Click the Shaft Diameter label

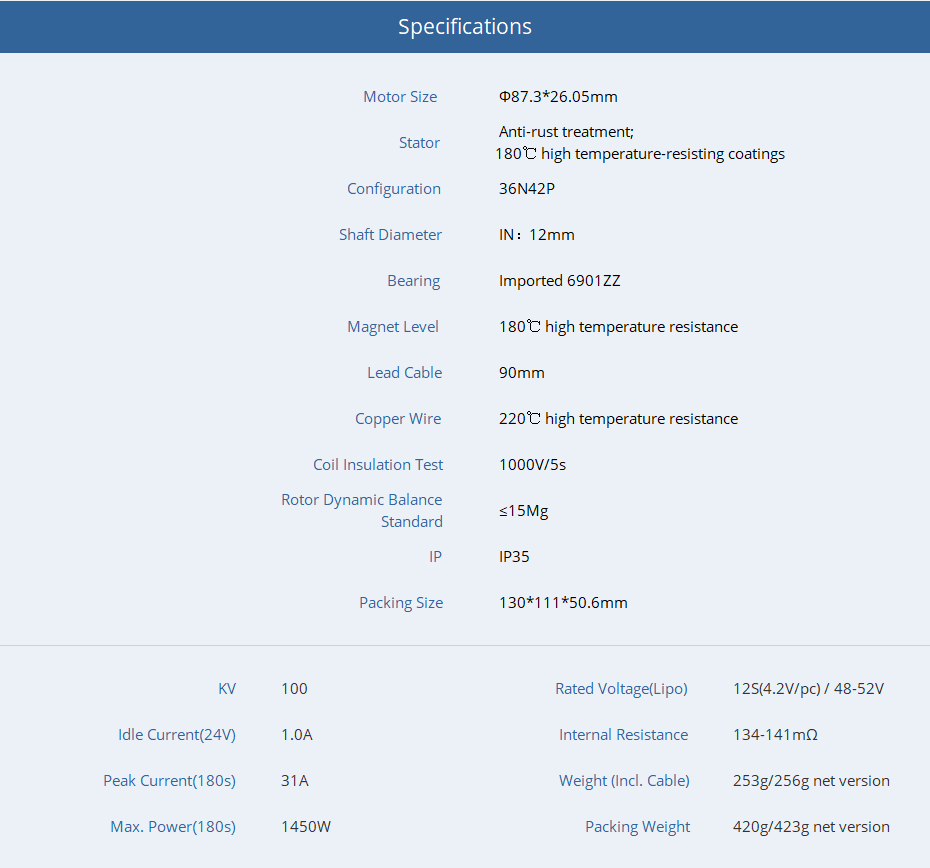coord(390,235)
